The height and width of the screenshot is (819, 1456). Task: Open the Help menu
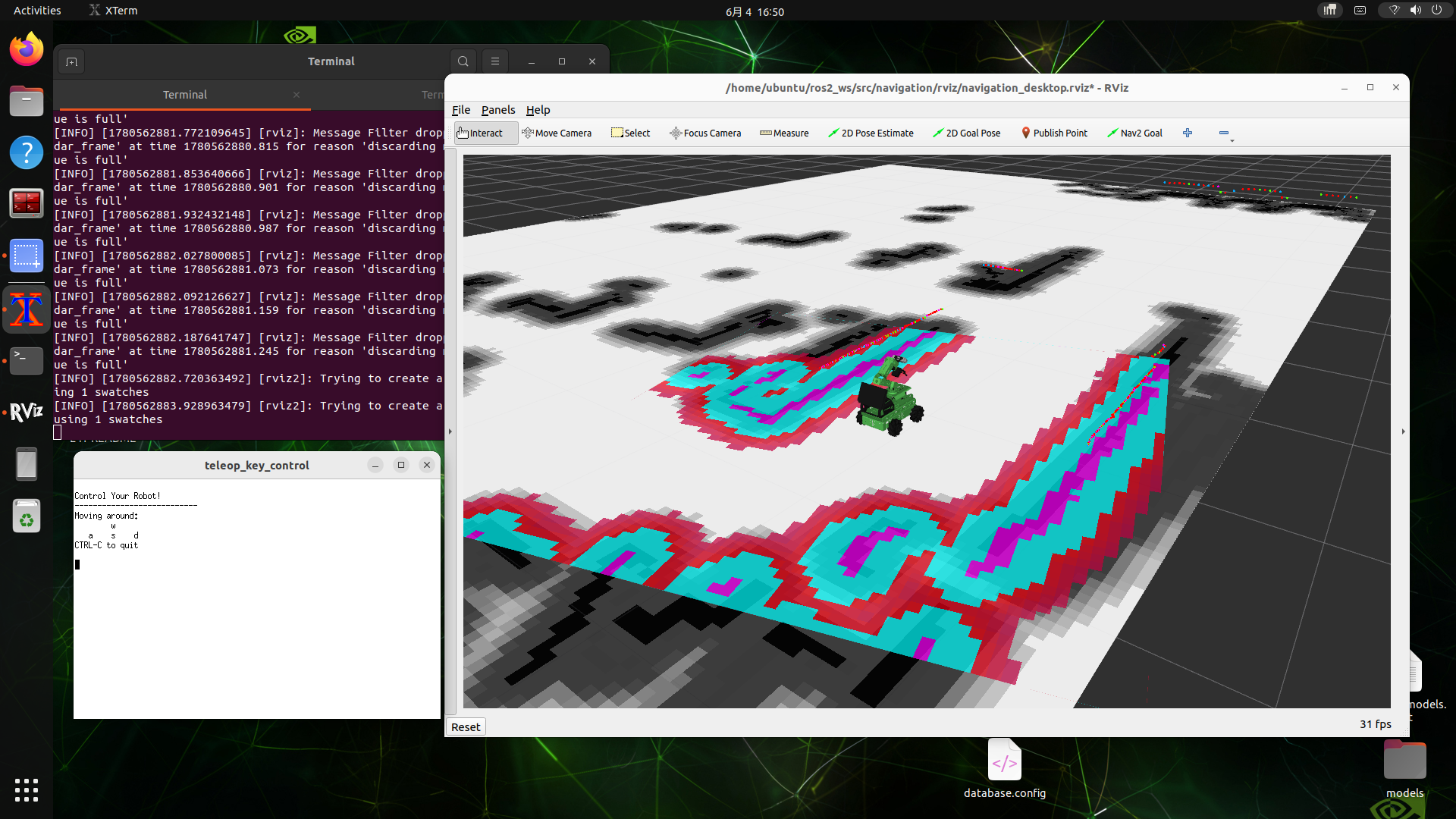538,110
